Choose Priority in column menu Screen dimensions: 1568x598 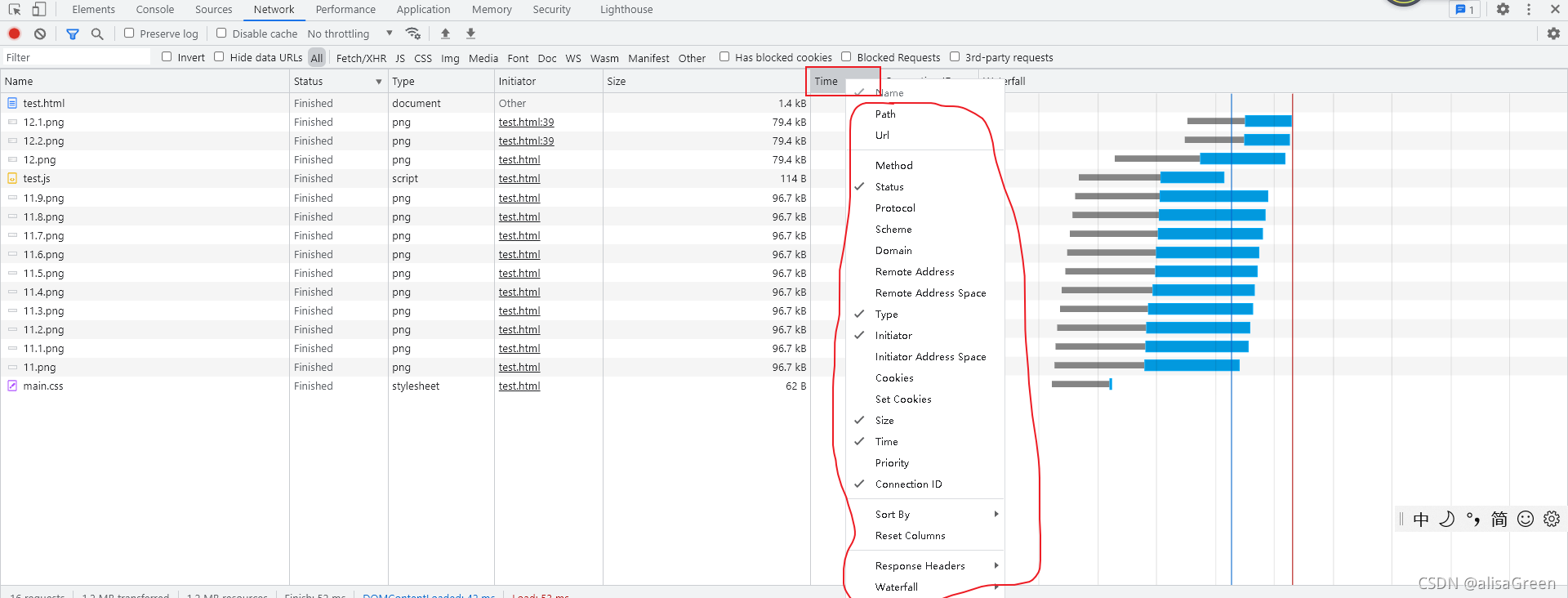click(925, 463)
